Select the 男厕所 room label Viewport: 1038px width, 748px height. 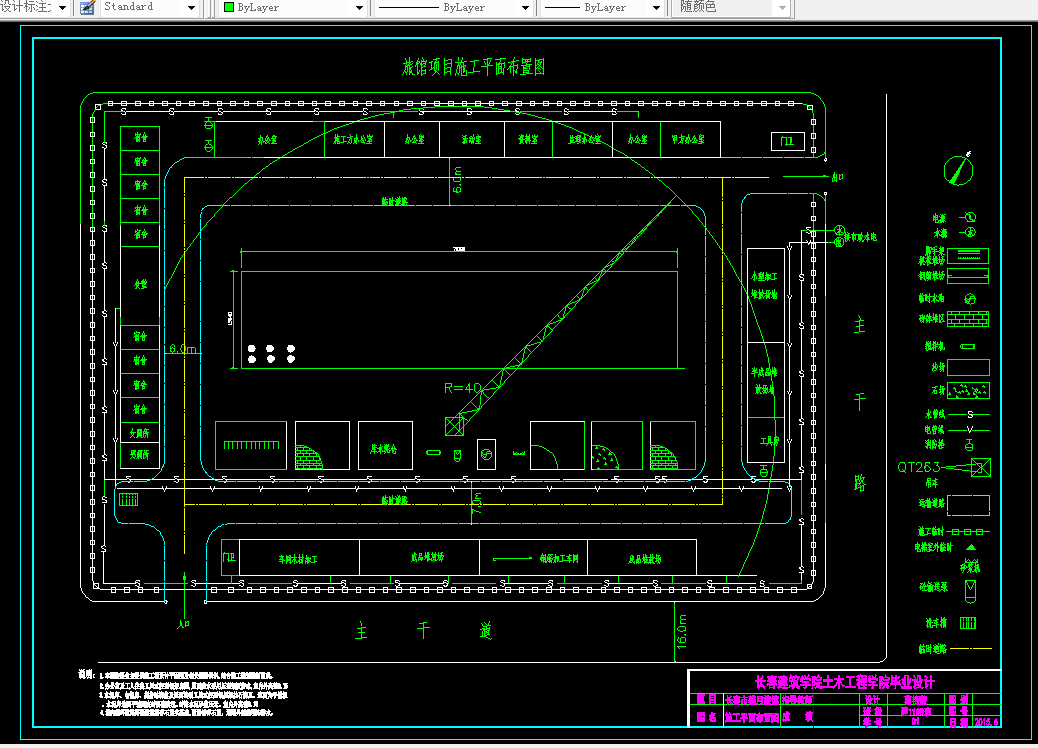tap(140, 455)
